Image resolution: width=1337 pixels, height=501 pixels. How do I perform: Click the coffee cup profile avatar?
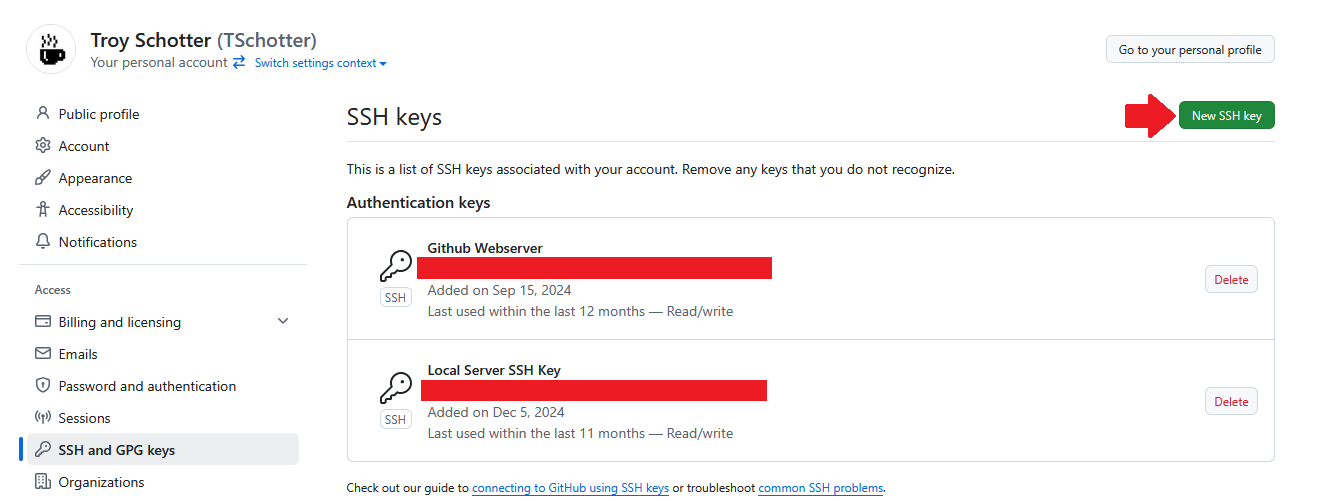pos(50,50)
